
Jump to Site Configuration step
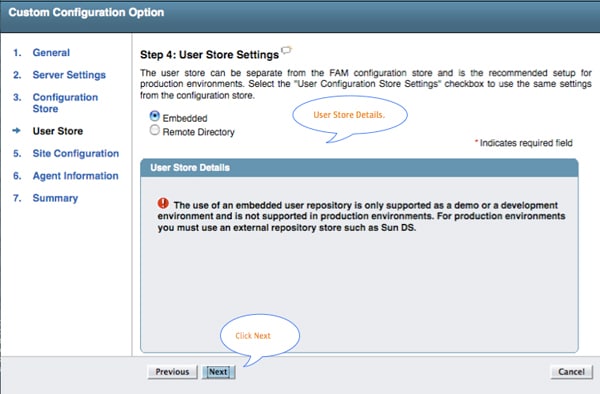(76, 153)
